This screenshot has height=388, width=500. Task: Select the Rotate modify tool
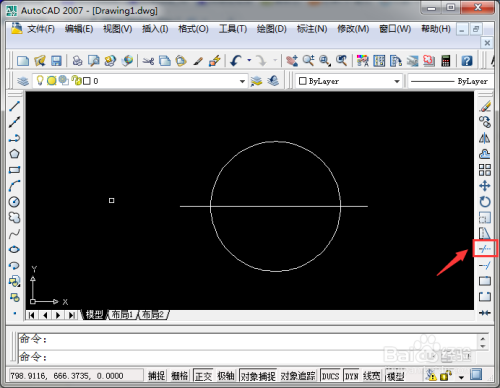click(485, 202)
